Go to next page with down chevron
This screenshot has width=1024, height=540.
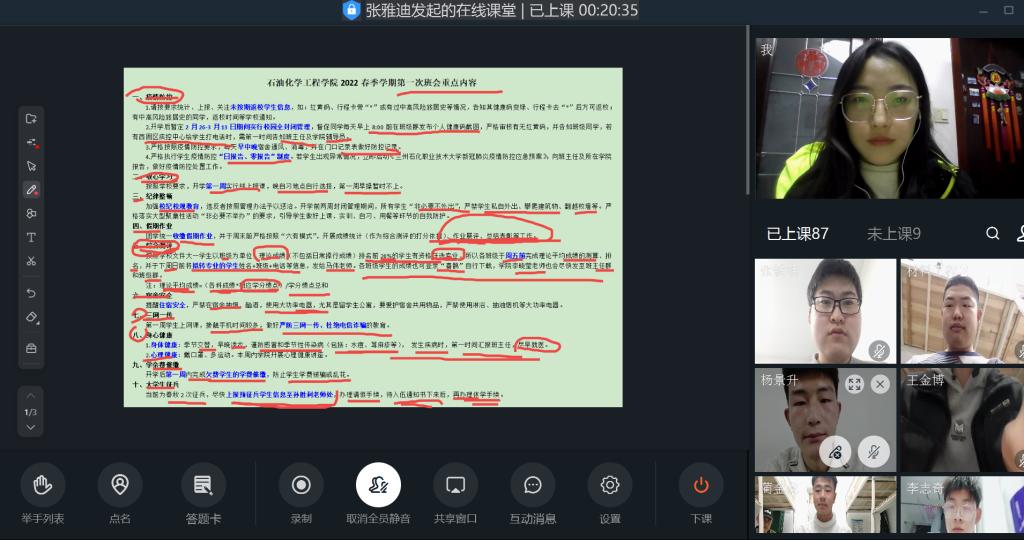coord(31,427)
